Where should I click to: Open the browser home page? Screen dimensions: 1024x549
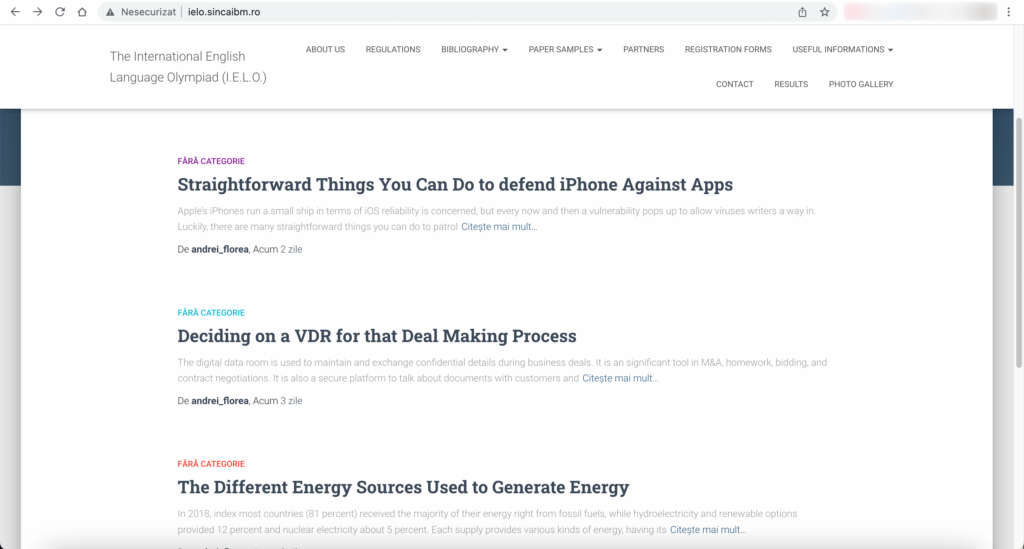pyautogui.click(x=82, y=12)
